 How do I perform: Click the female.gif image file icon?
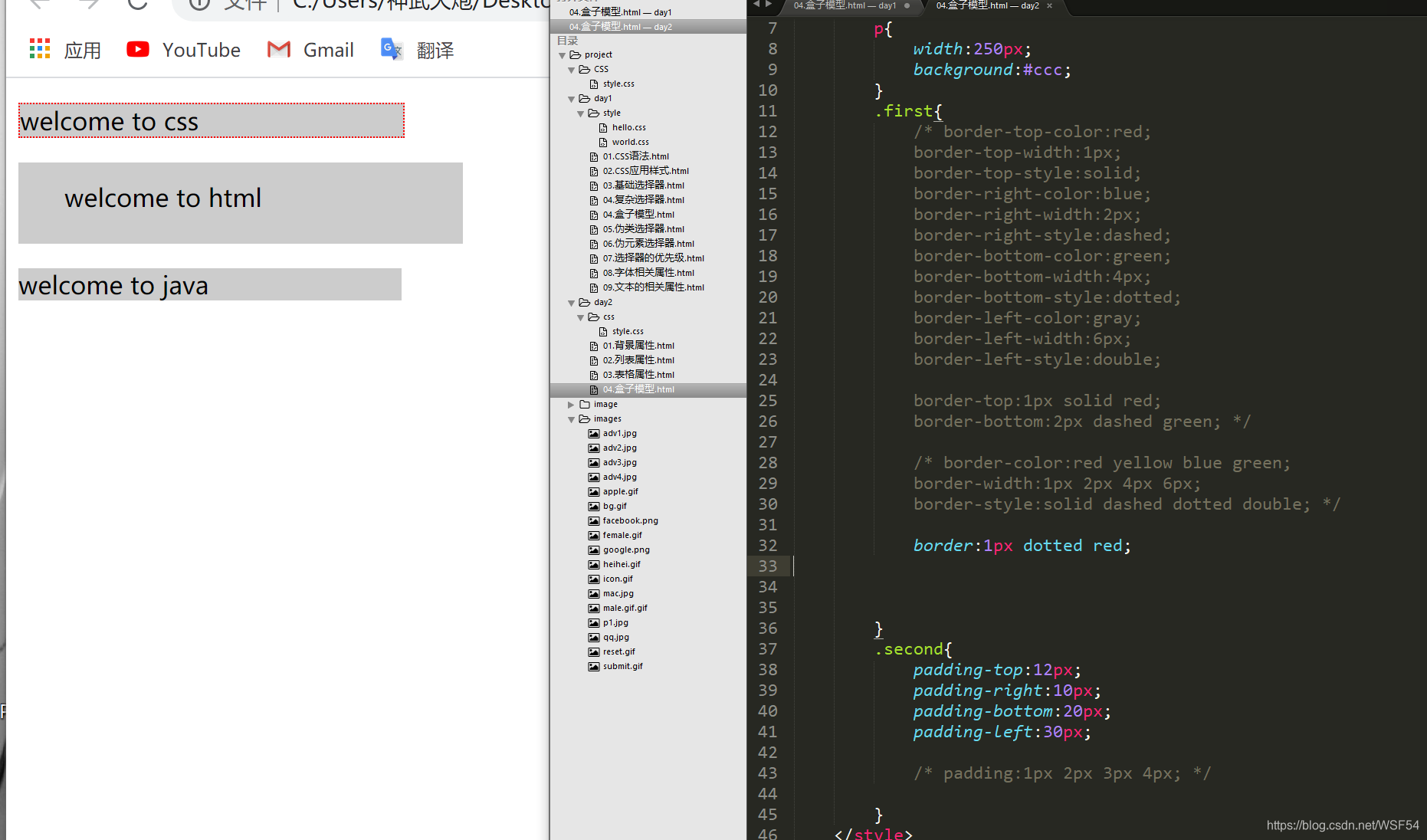tap(594, 536)
